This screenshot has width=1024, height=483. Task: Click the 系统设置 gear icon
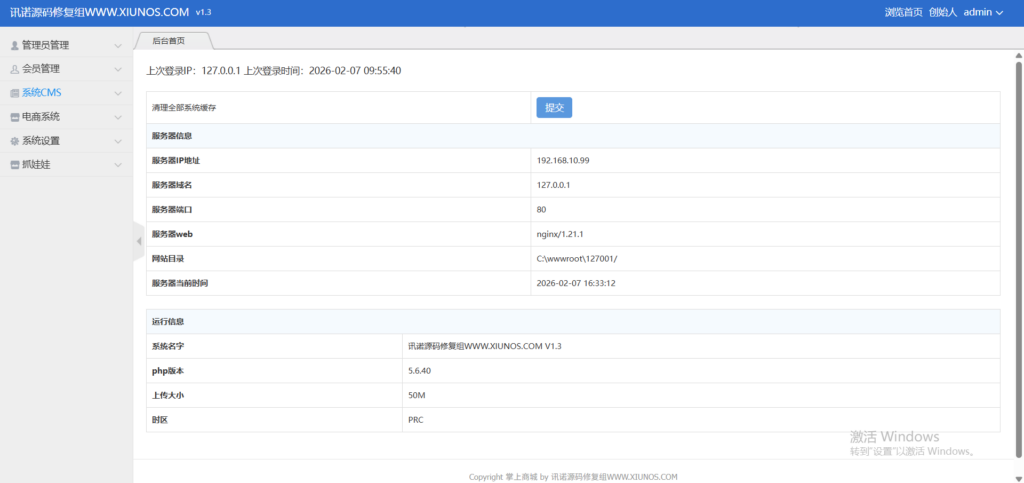14,141
